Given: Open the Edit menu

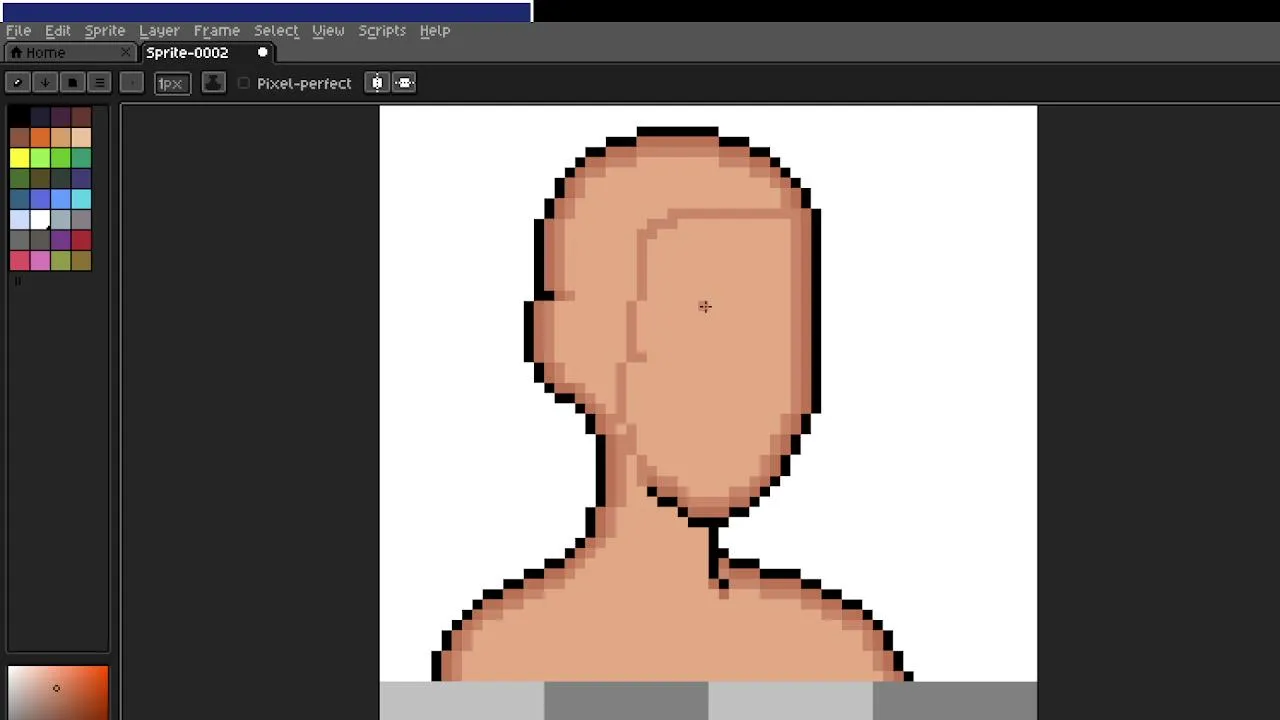Looking at the screenshot, I should [58, 30].
